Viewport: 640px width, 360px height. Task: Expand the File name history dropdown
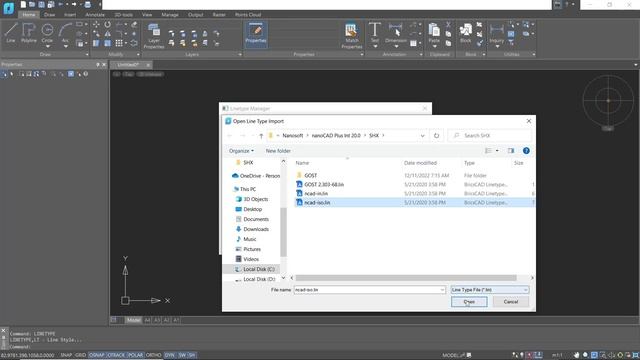442,290
